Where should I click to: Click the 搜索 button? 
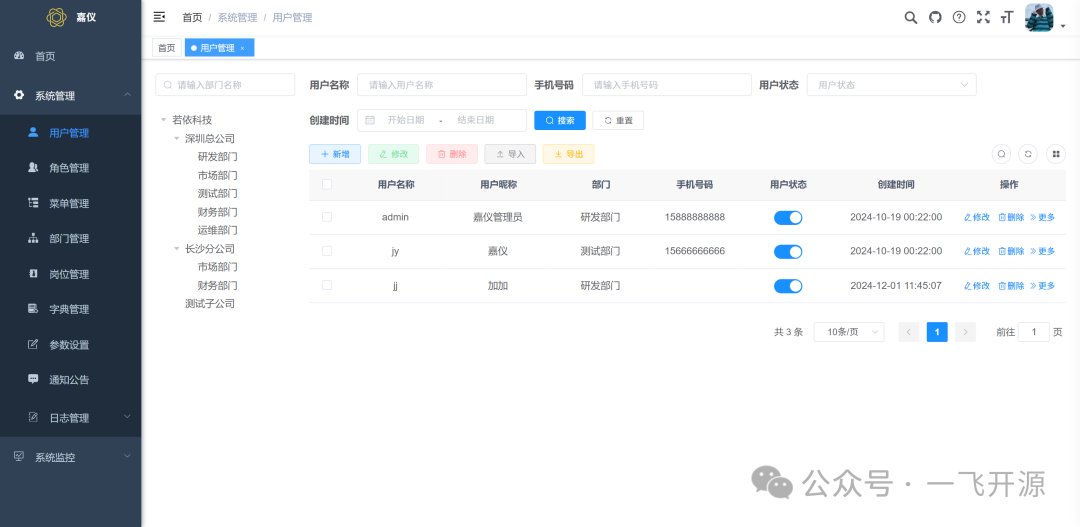pos(560,120)
